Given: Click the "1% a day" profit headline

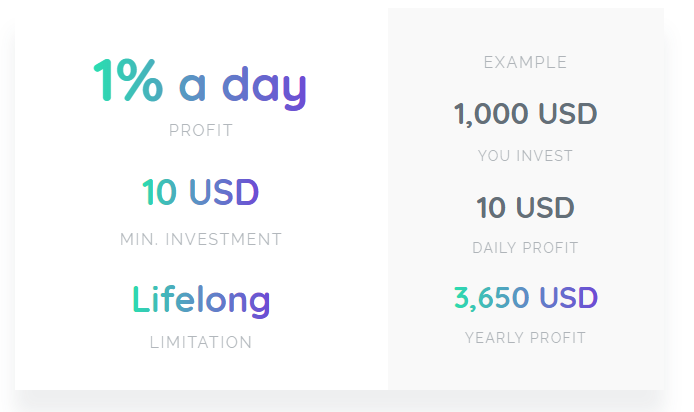Looking at the screenshot, I should click(200, 84).
